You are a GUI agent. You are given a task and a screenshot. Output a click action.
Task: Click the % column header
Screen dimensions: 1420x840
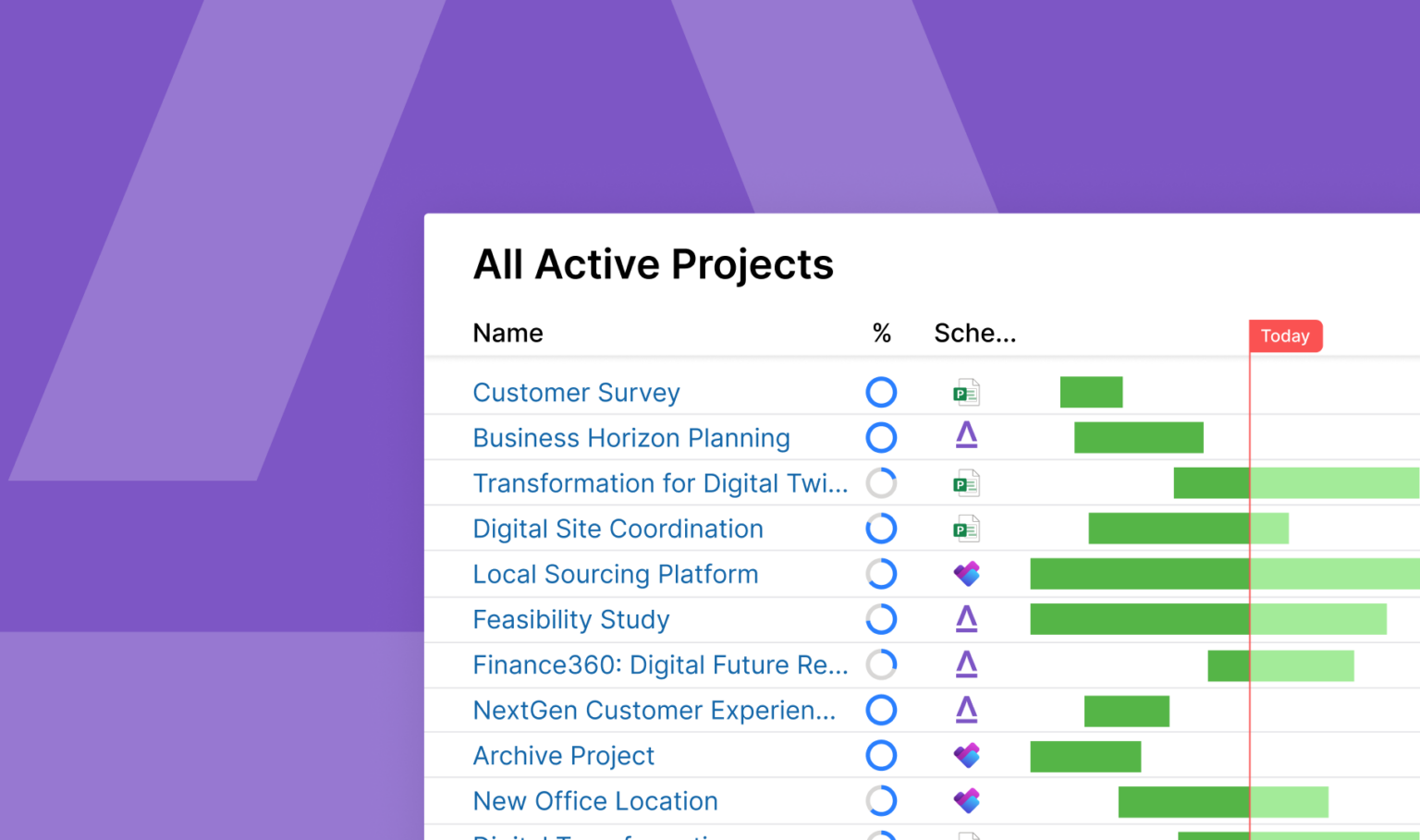click(881, 333)
